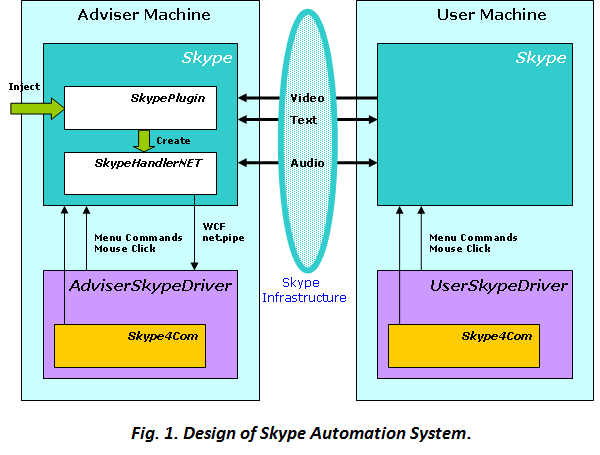Select the white SkypePlugin box
Viewport: 600px width, 455px height.
tap(140, 108)
